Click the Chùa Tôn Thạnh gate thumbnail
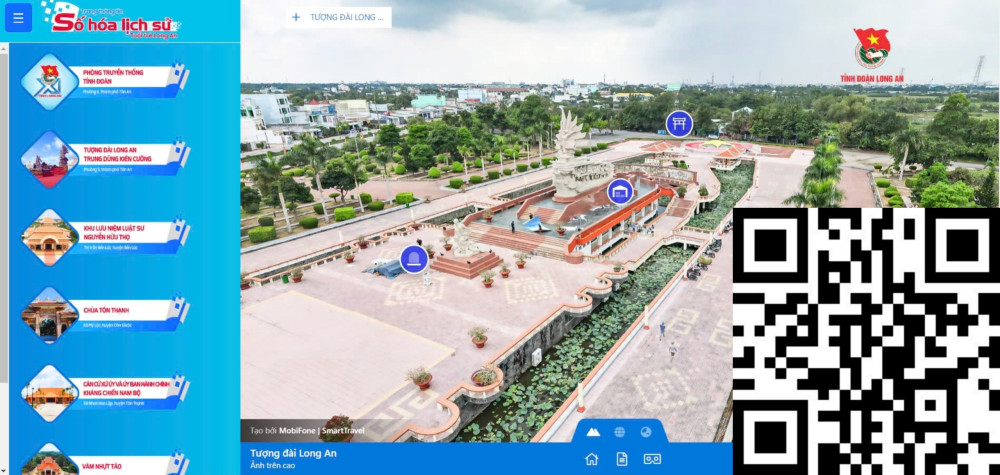1000x475 pixels. (49, 315)
